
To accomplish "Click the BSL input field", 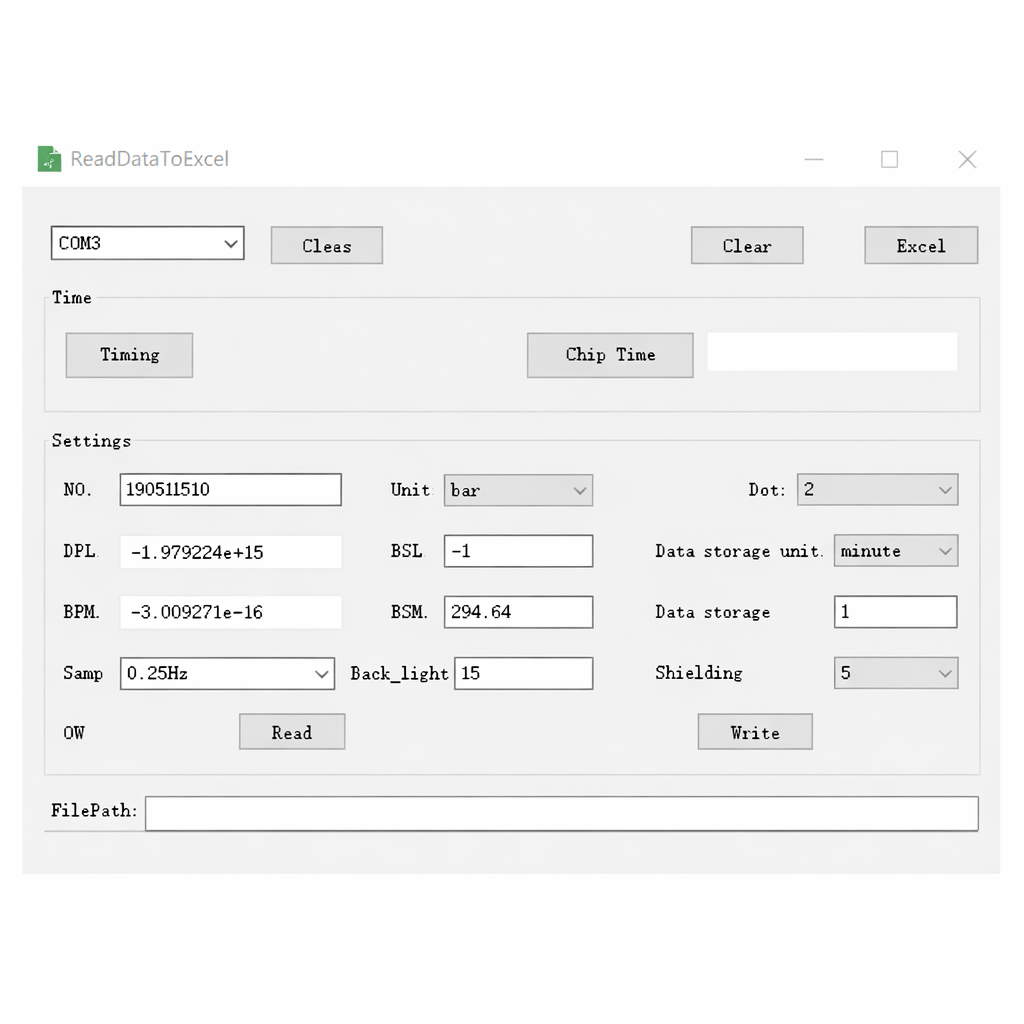I will 518,551.
